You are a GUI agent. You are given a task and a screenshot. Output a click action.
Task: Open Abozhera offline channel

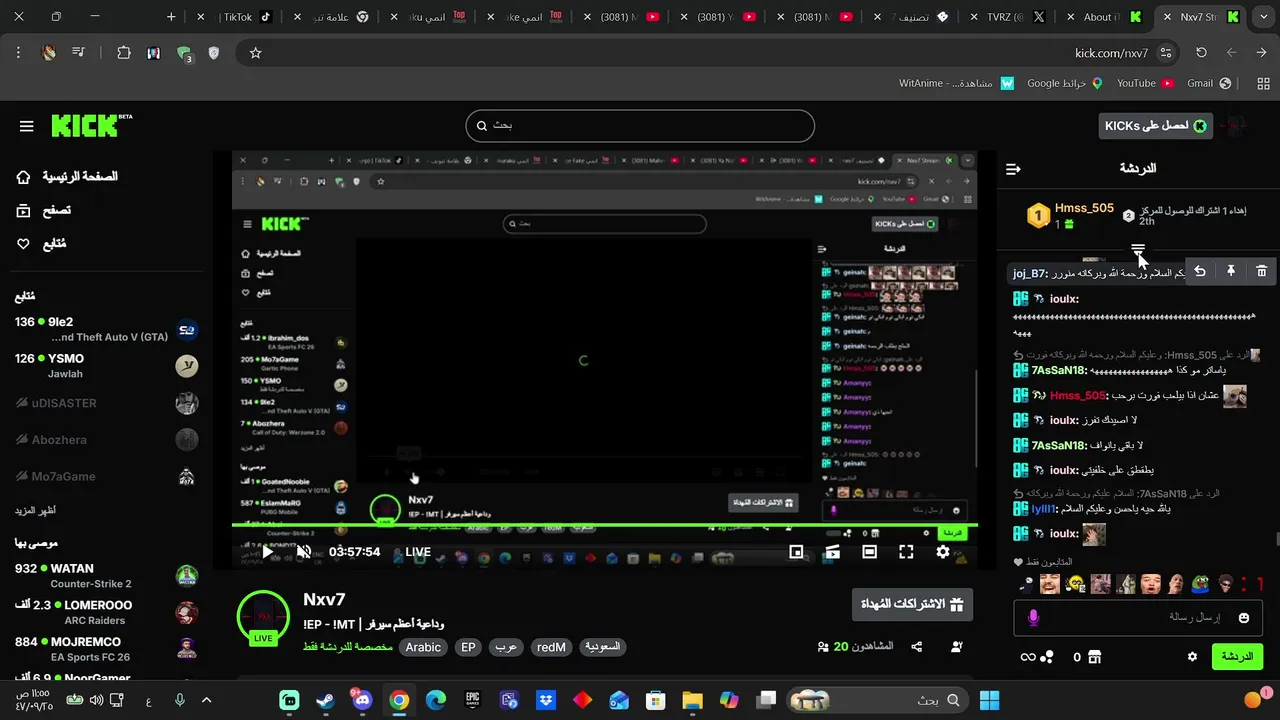pos(106,439)
